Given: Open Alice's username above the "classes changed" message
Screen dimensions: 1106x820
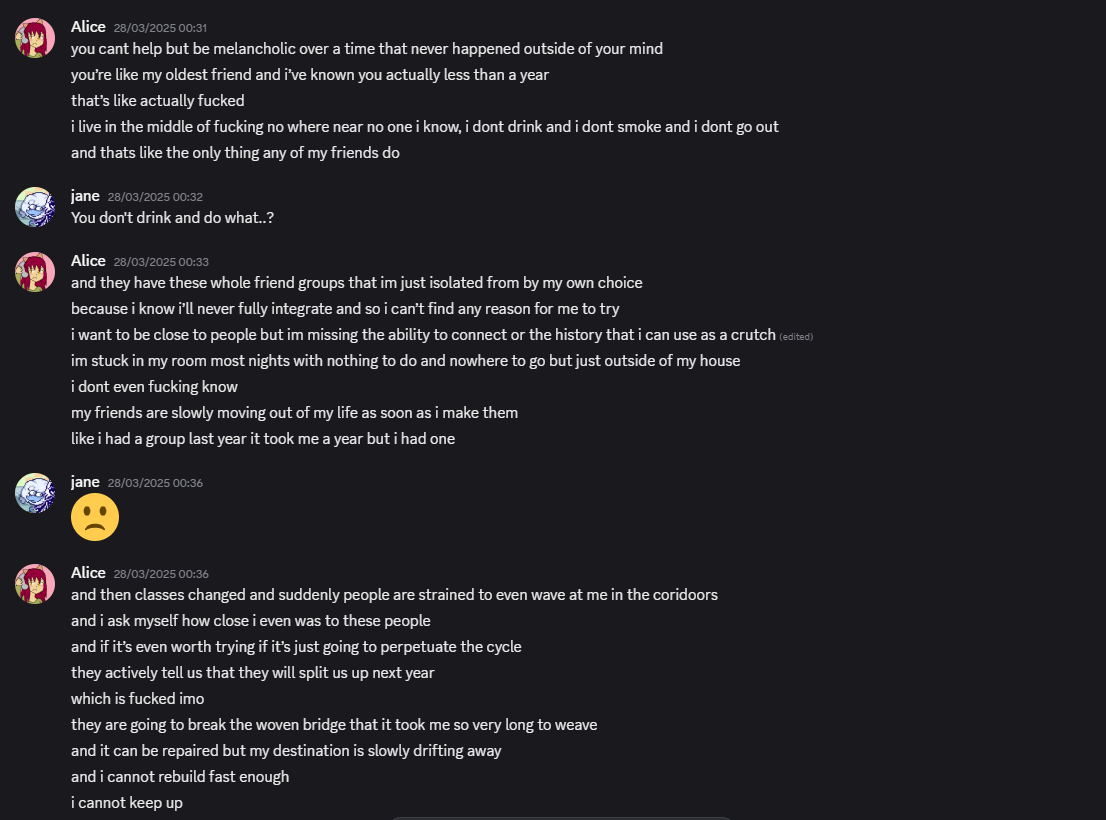Looking at the screenshot, I should (x=88, y=573).
